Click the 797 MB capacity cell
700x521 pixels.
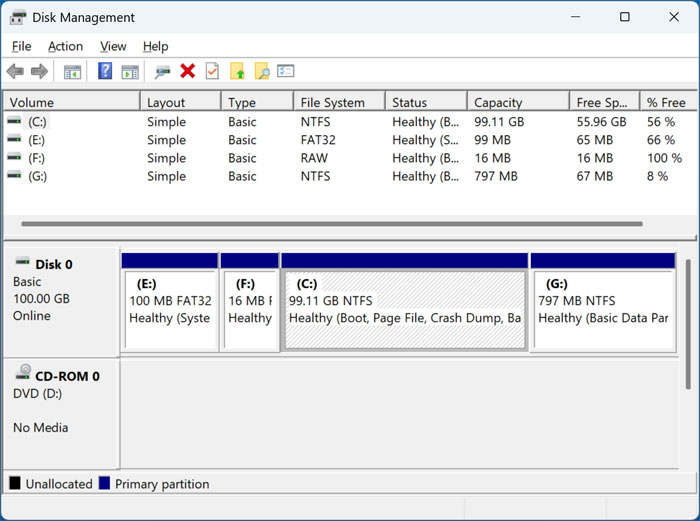tap(496, 176)
